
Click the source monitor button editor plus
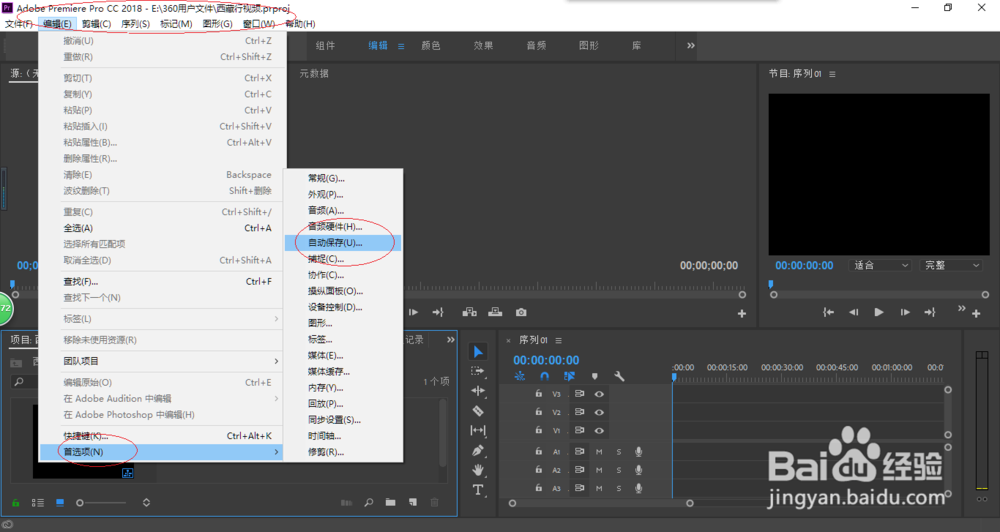[742, 314]
